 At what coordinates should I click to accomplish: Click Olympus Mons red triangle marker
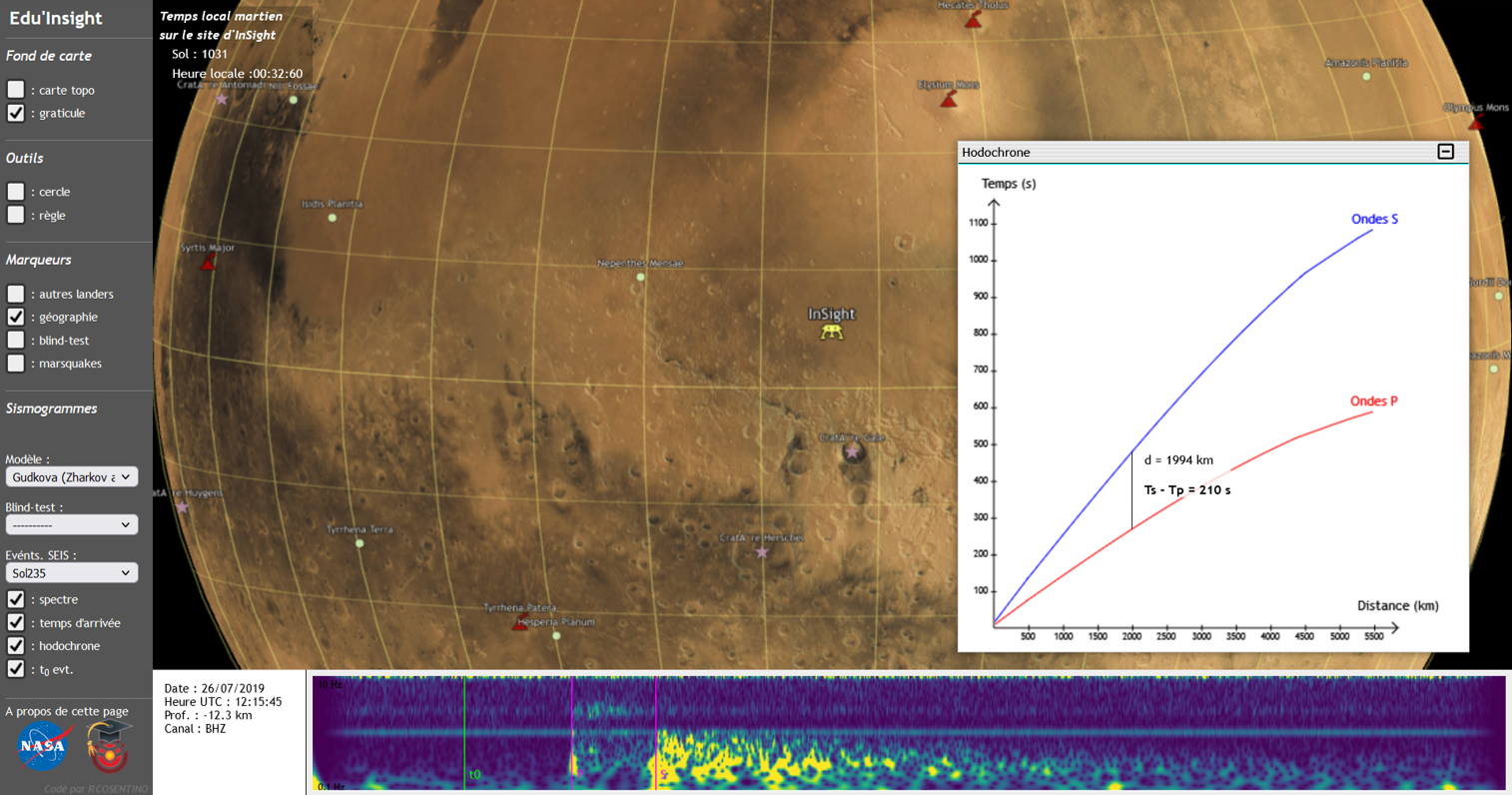[1475, 122]
